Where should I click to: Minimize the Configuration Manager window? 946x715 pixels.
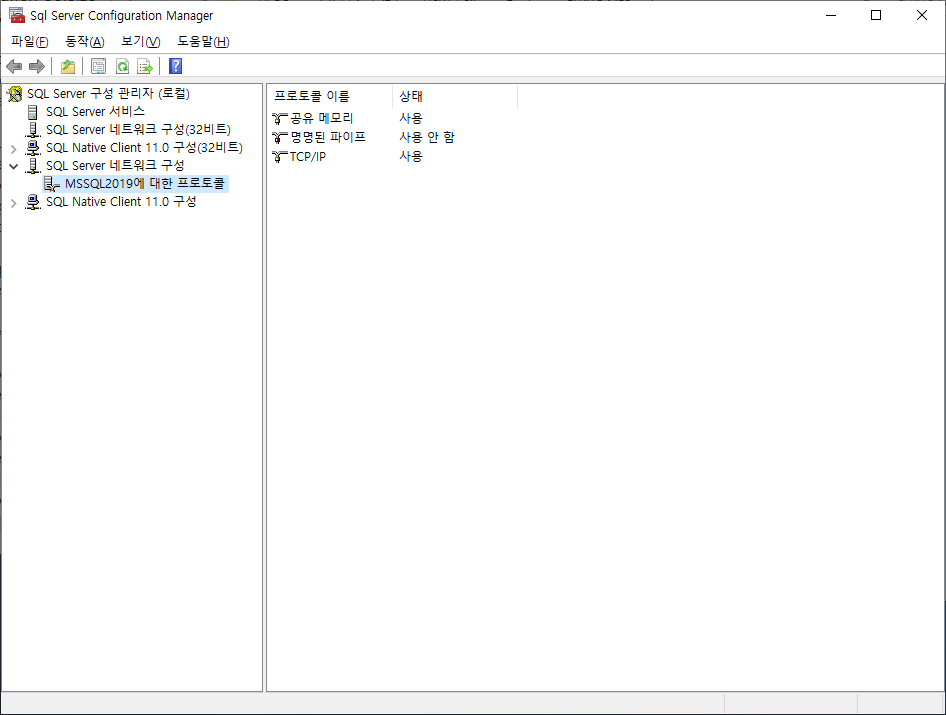click(x=831, y=15)
